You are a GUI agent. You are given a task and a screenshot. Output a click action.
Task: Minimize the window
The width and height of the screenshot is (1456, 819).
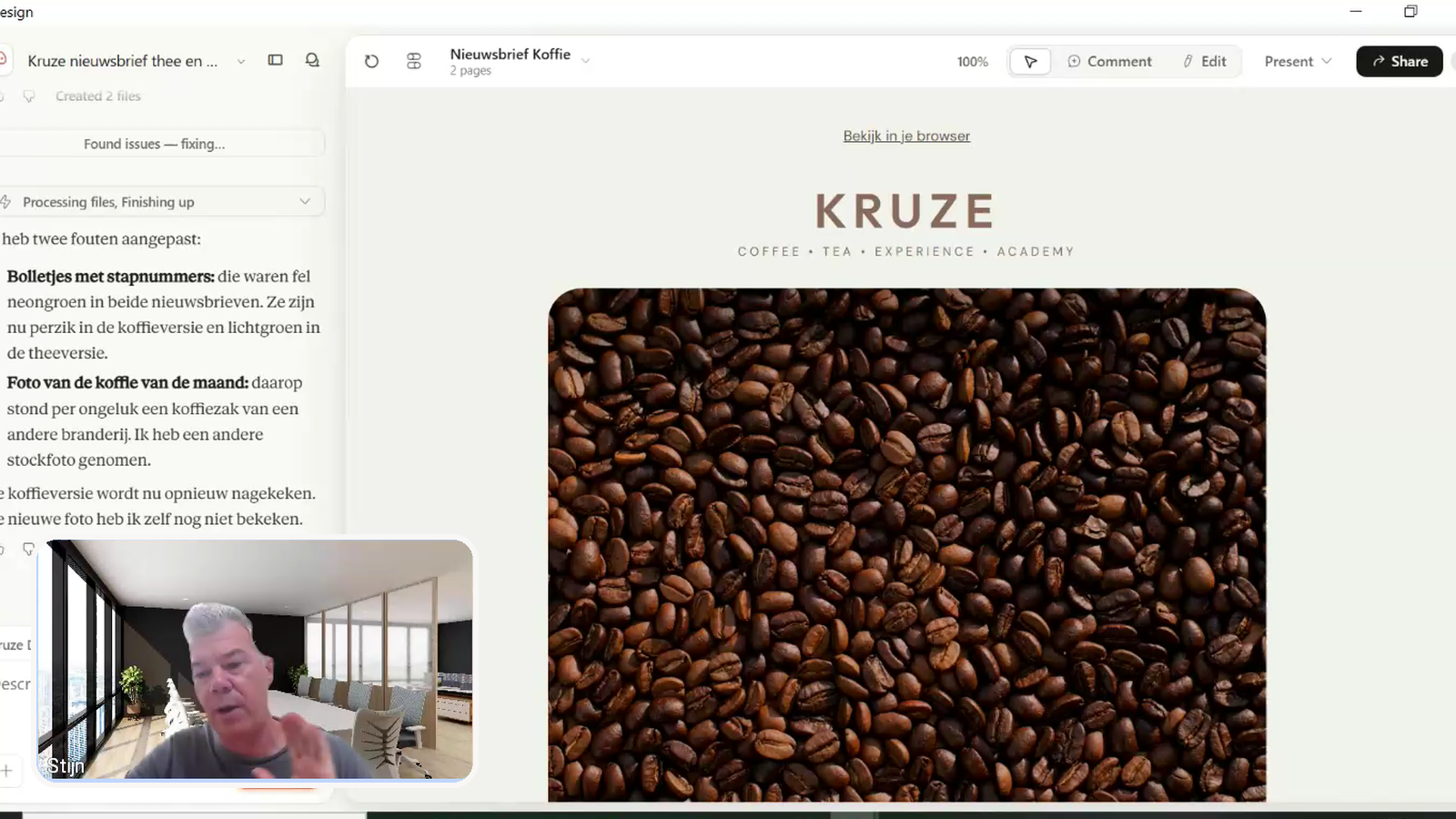pos(1356,11)
